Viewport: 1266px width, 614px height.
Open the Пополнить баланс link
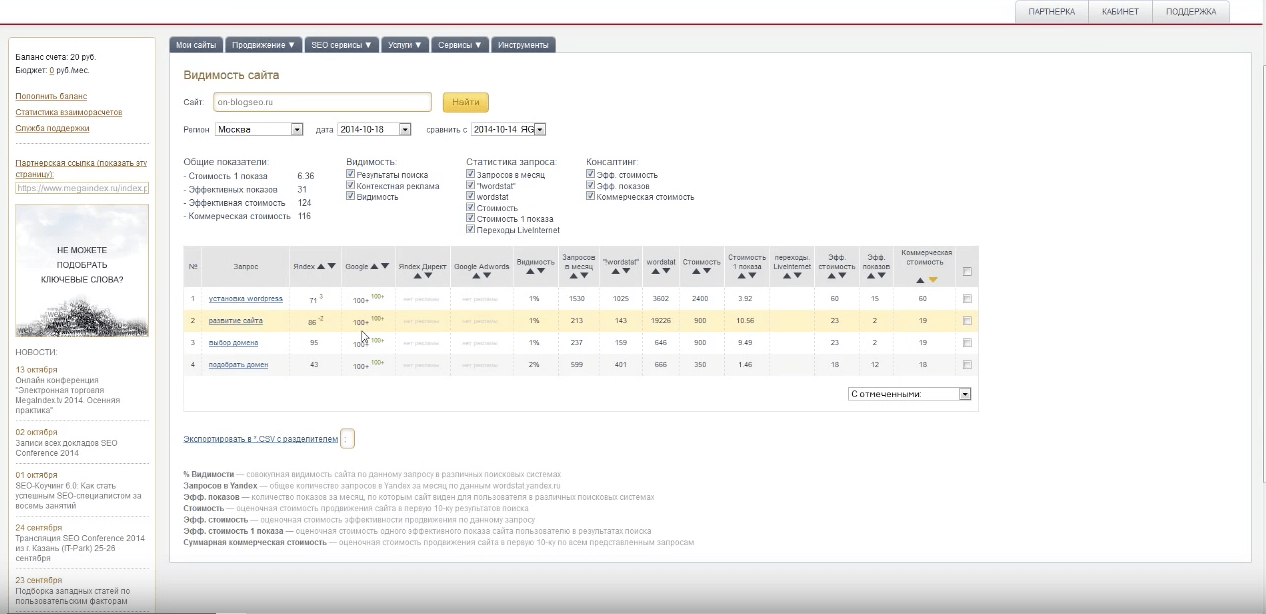(x=51, y=96)
